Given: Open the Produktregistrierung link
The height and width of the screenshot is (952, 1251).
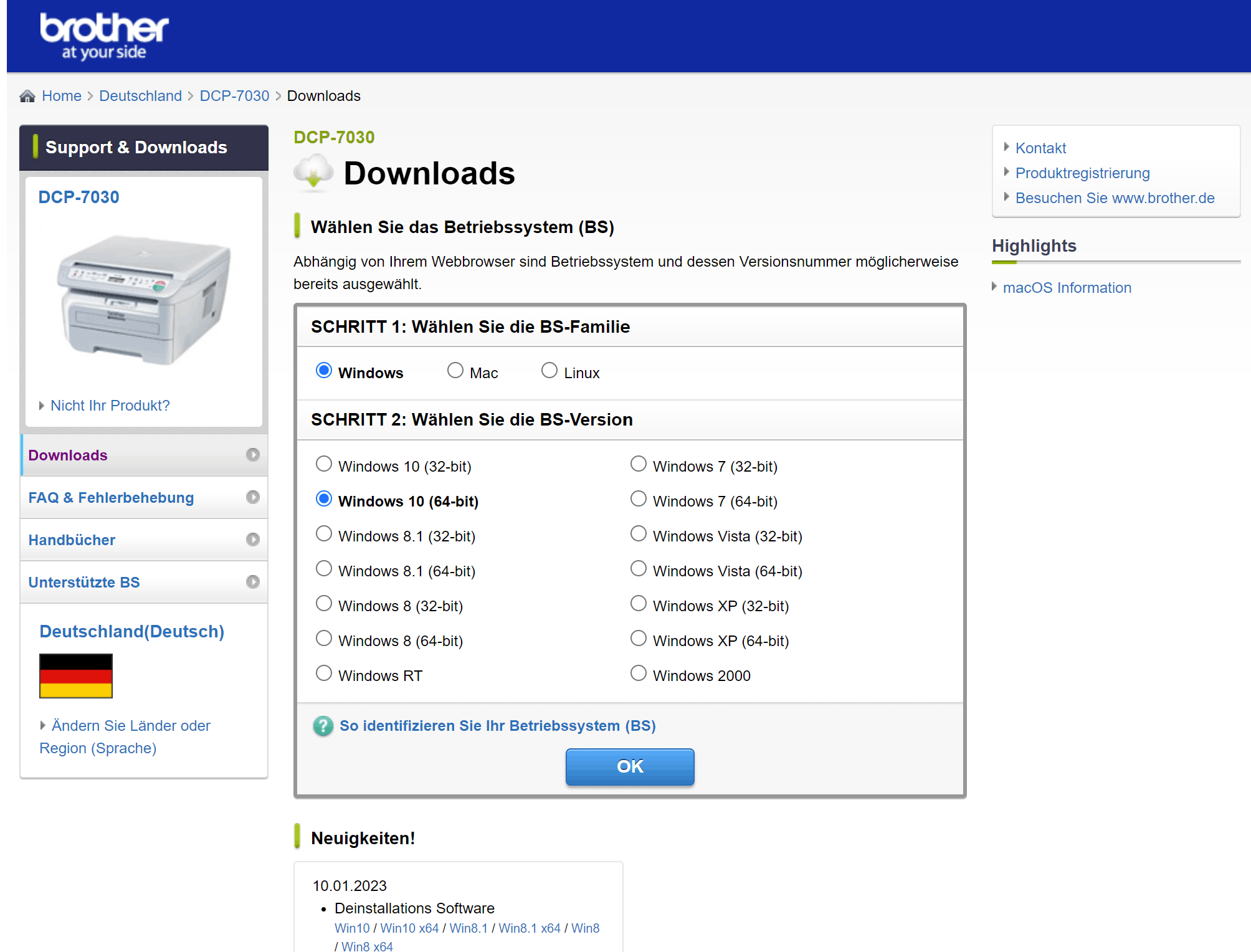Looking at the screenshot, I should click(1082, 173).
